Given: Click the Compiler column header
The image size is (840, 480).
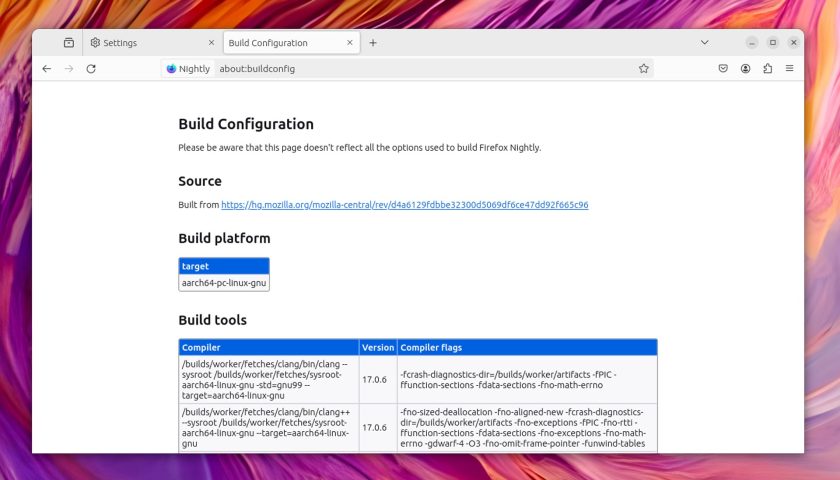Looking at the screenshot, I should 269,347.
